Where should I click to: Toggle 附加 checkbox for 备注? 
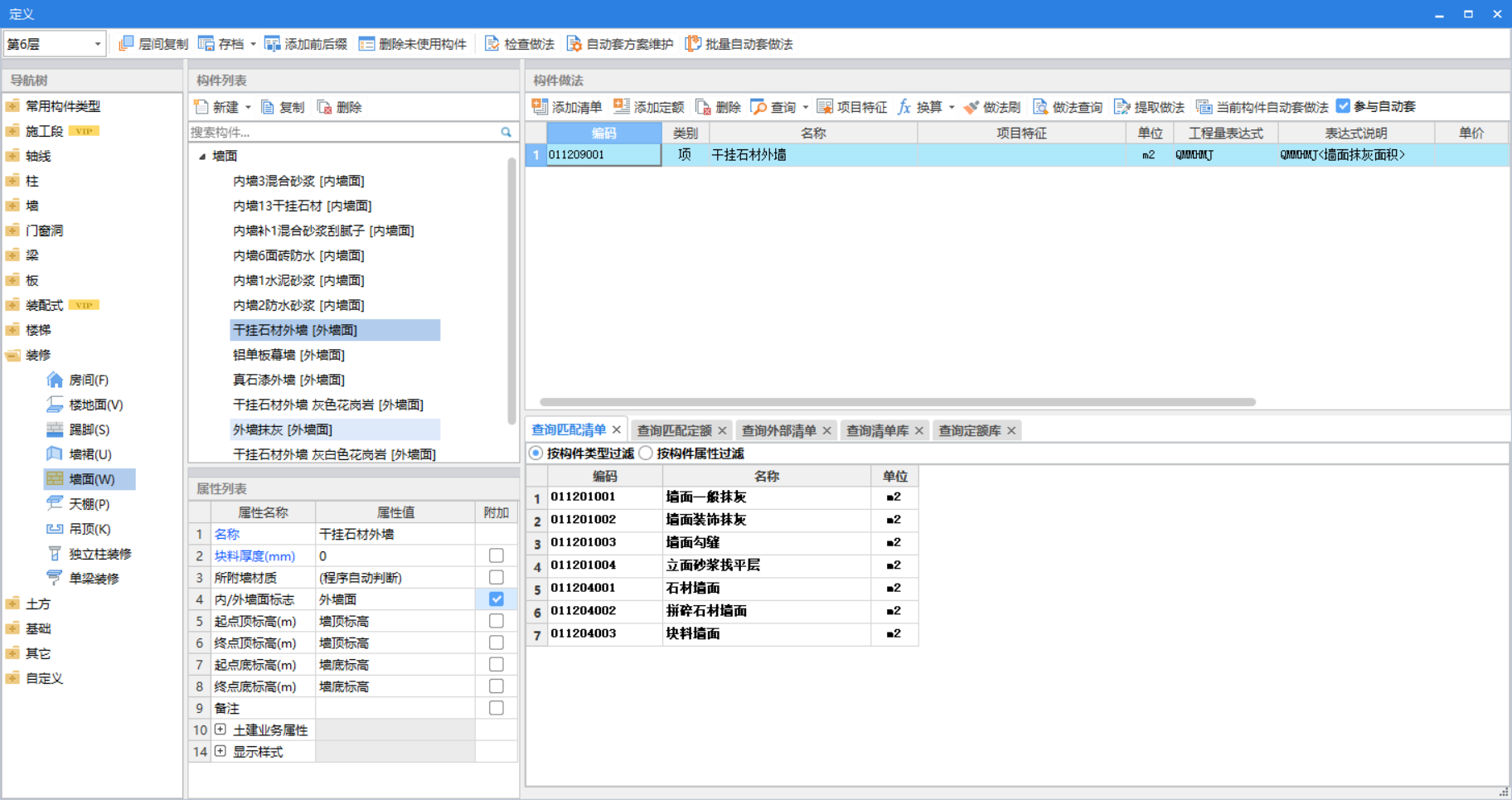click(x=497, y=708)
